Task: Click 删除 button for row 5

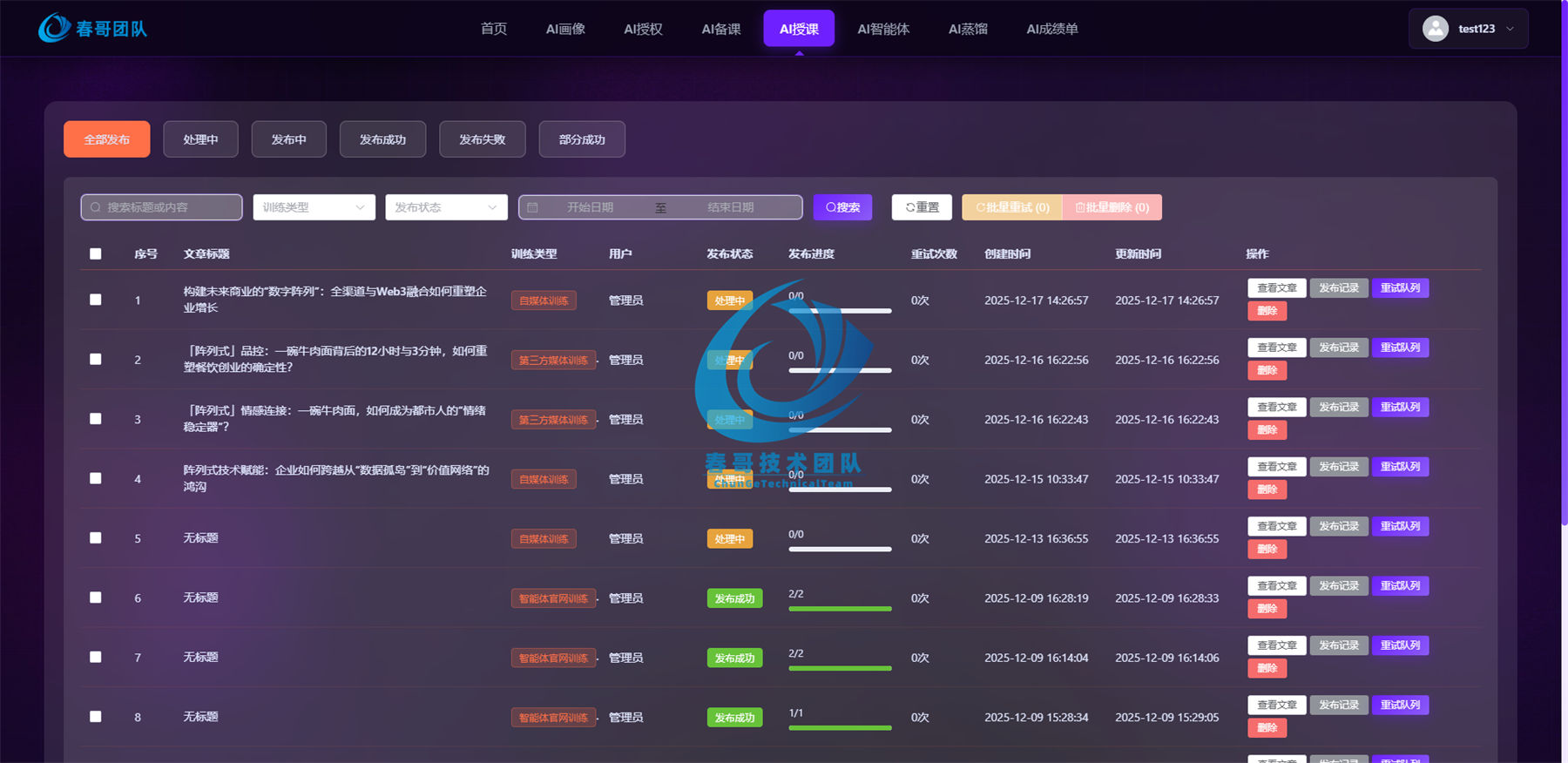Action: coord(1267,550)
